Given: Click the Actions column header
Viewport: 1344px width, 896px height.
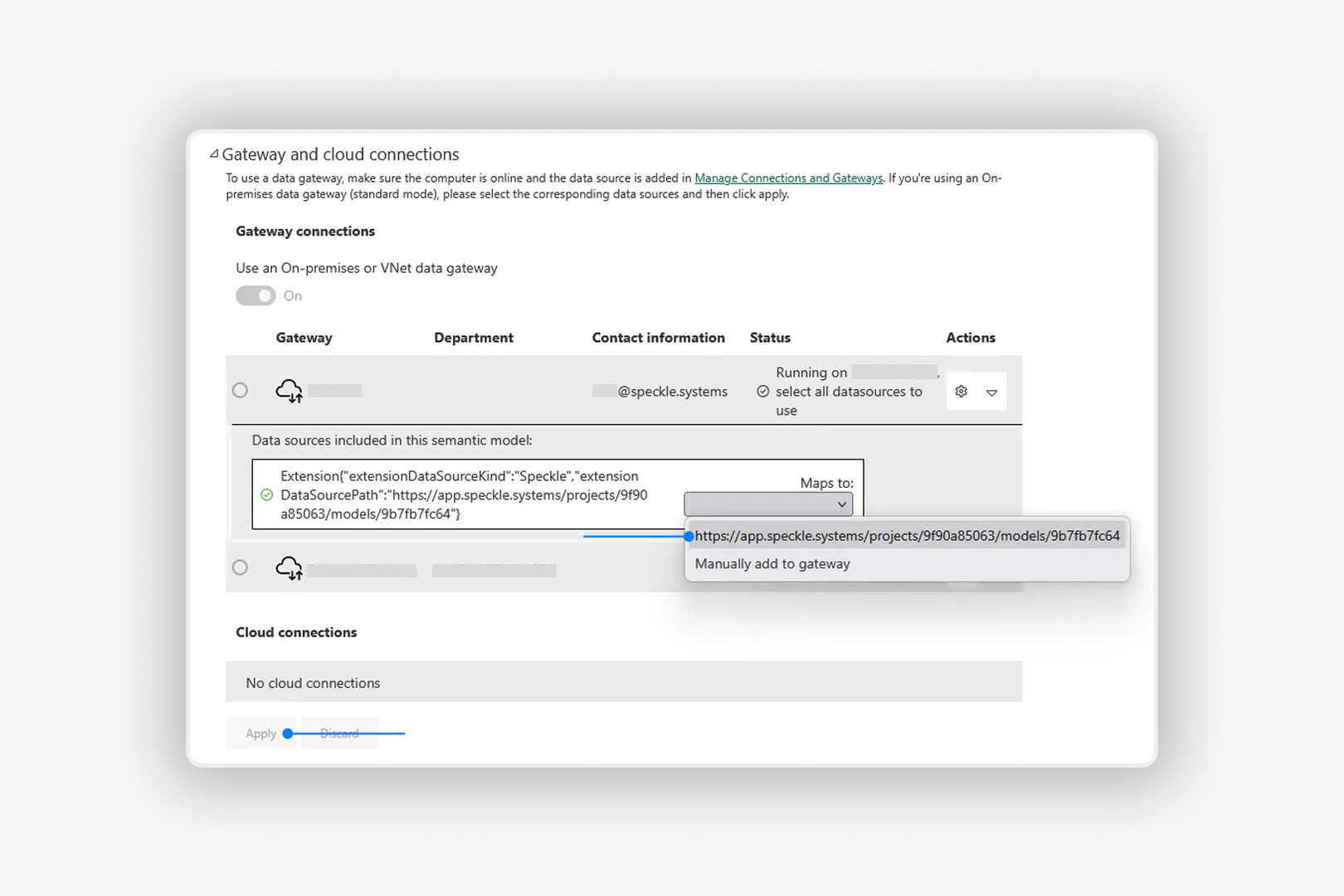Looking at the screenshot, I should click(x=971, y=338).
